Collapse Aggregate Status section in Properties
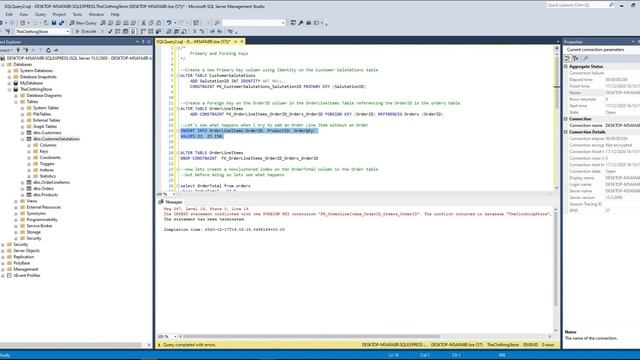Viewport: 640px width, 360px height. pyautogui.click(x=566, y=66)
